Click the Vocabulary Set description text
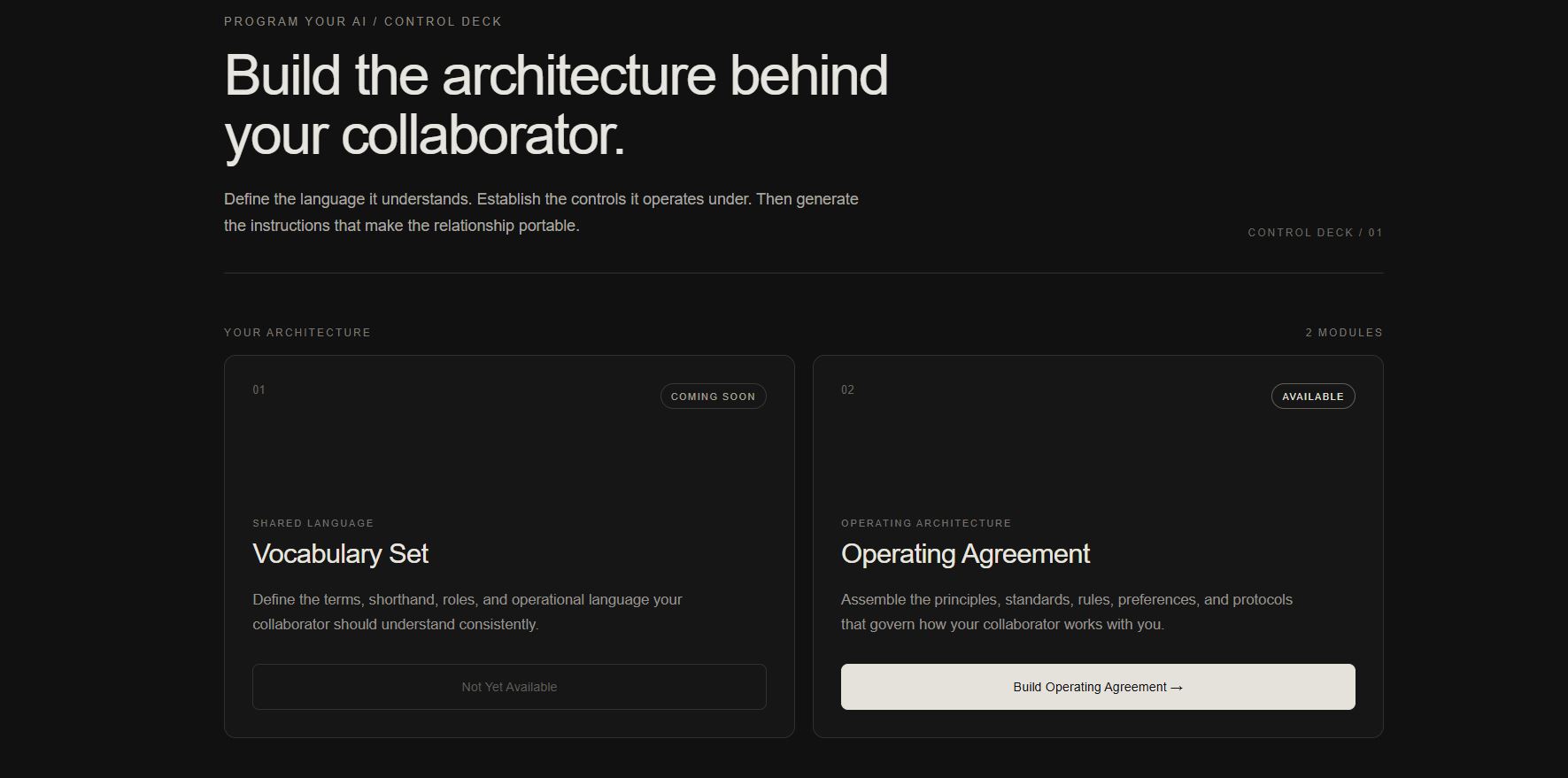This screenshot has height=778, width=1568. [467, 612]
